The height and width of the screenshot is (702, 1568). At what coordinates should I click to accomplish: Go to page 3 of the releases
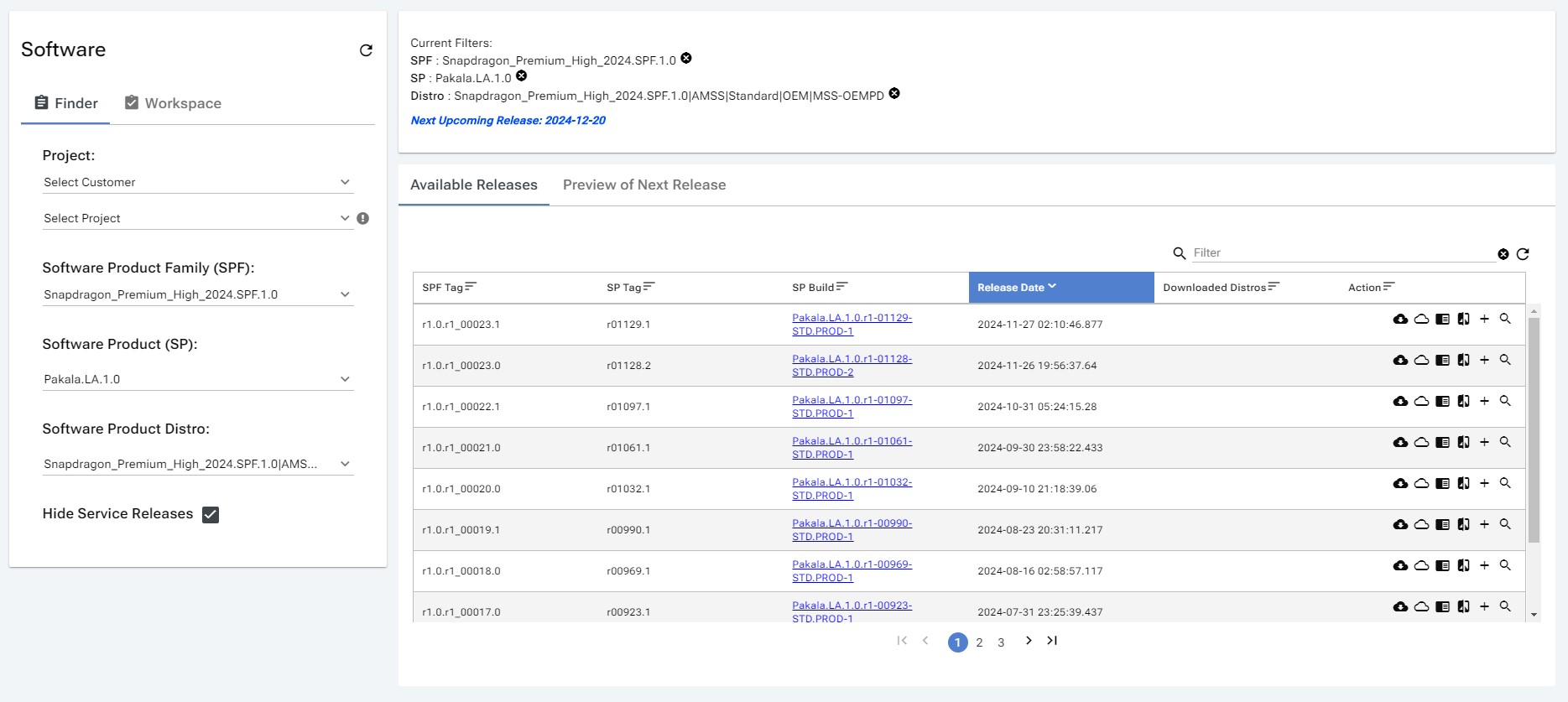[x=1001, y=642]
